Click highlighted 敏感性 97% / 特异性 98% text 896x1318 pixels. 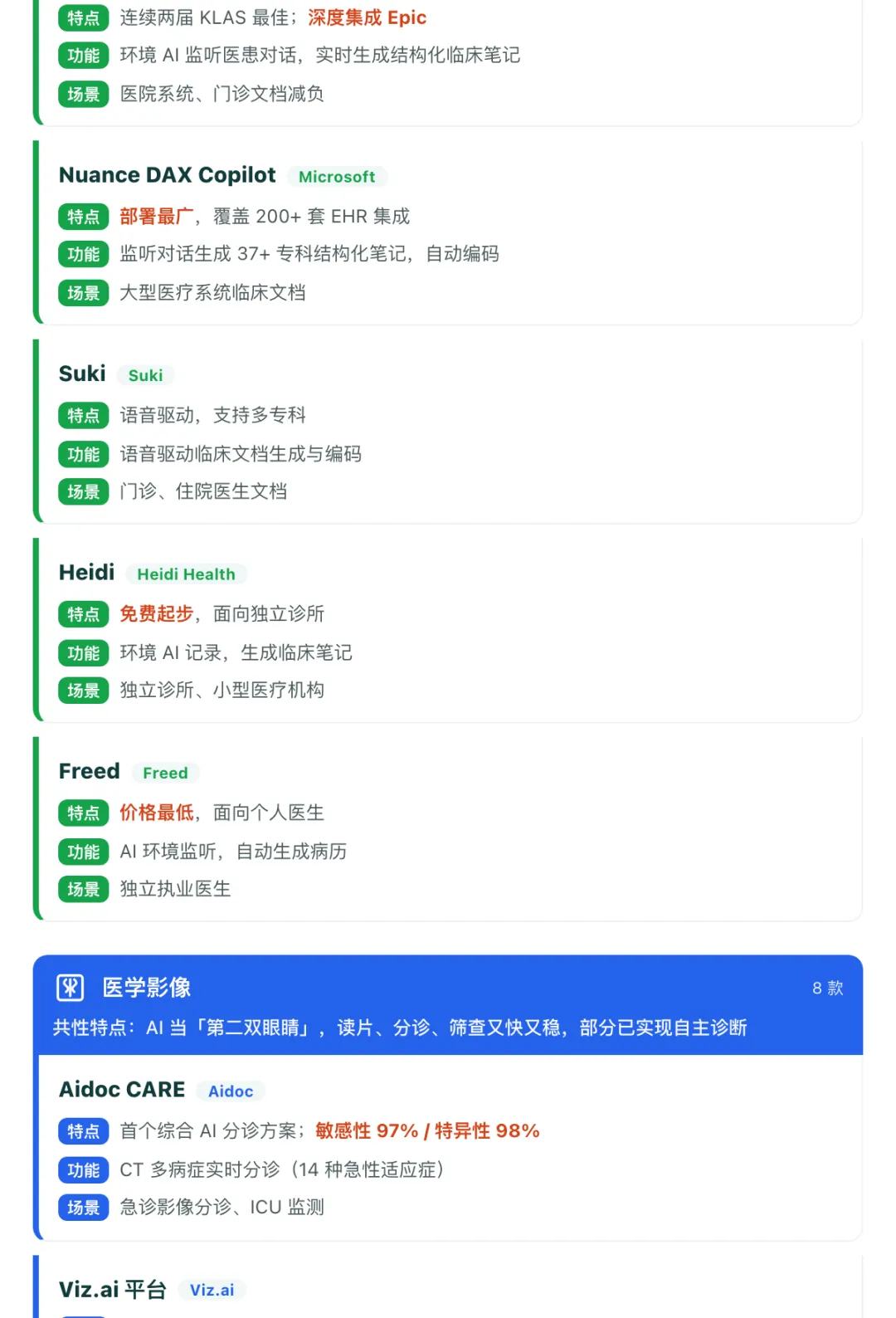(427, 1131)
